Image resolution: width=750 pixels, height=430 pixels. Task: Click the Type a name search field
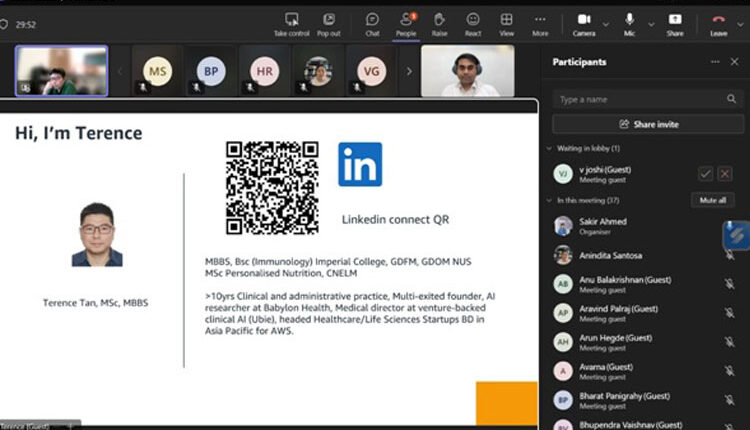pos(640,99)
